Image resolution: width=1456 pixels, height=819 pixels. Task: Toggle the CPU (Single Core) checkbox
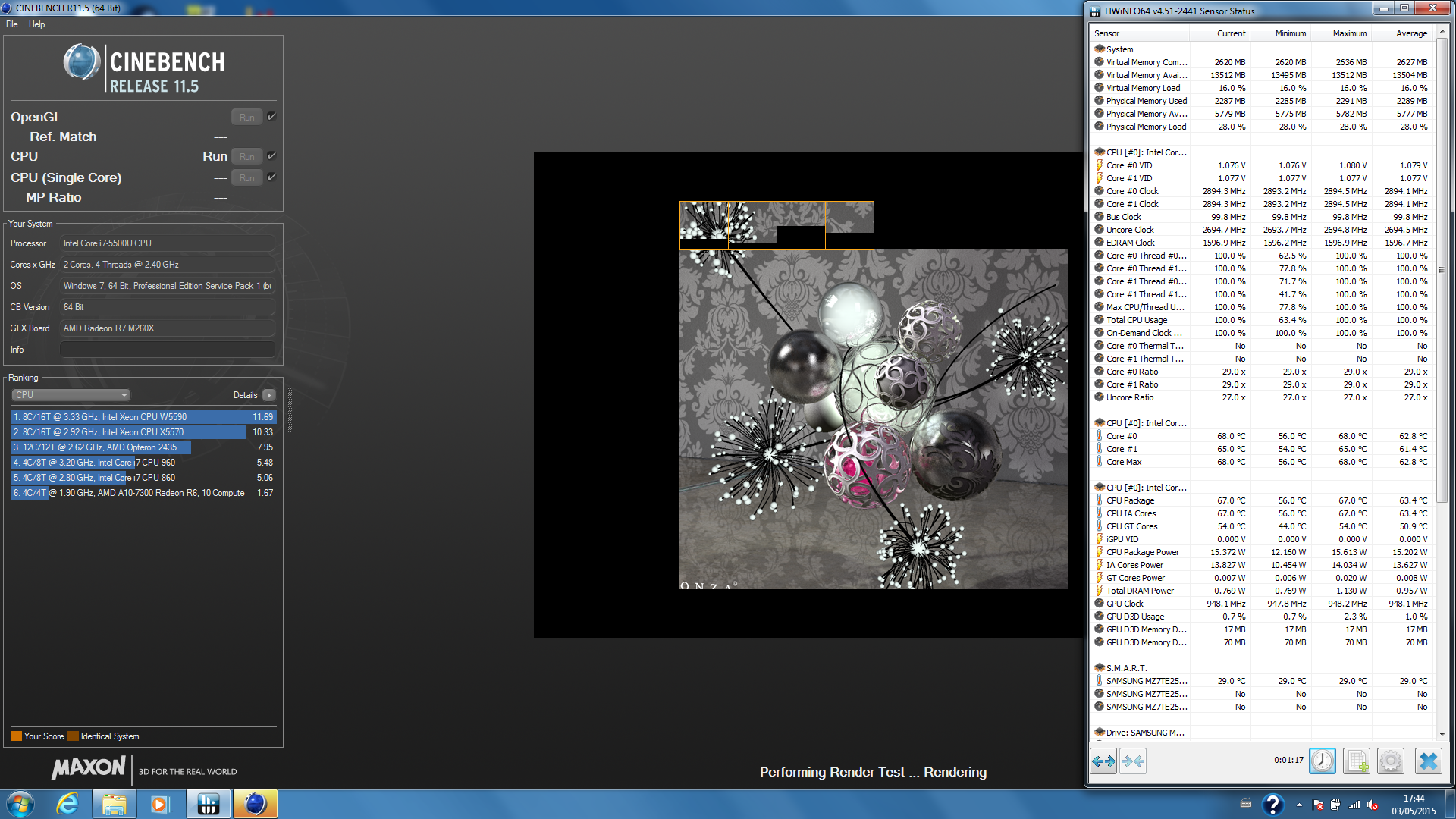coord(271,177)
